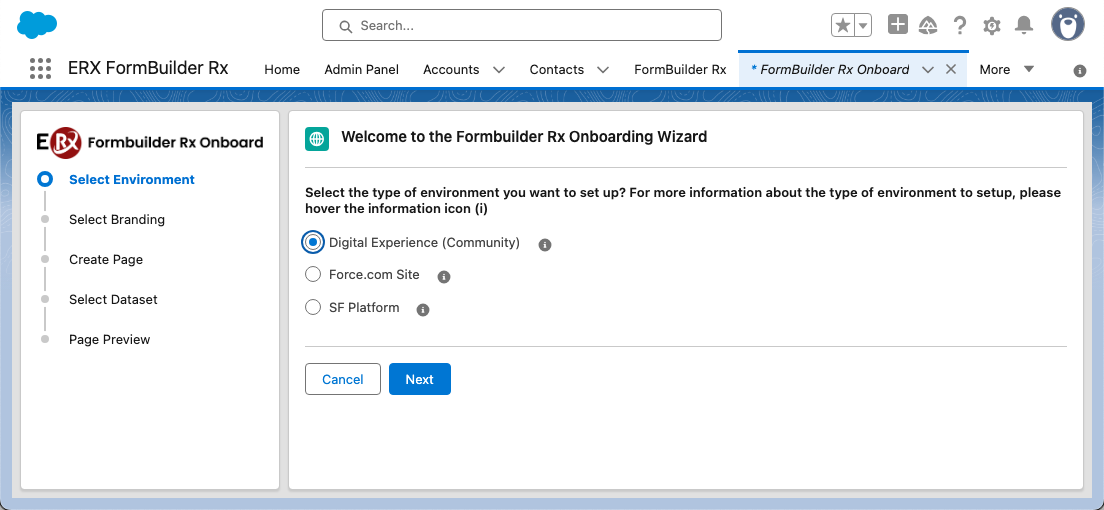Viewport: 1104px width, 510px height.
Task: Open the More navigation dropdown
Action: coord(1006,69)
